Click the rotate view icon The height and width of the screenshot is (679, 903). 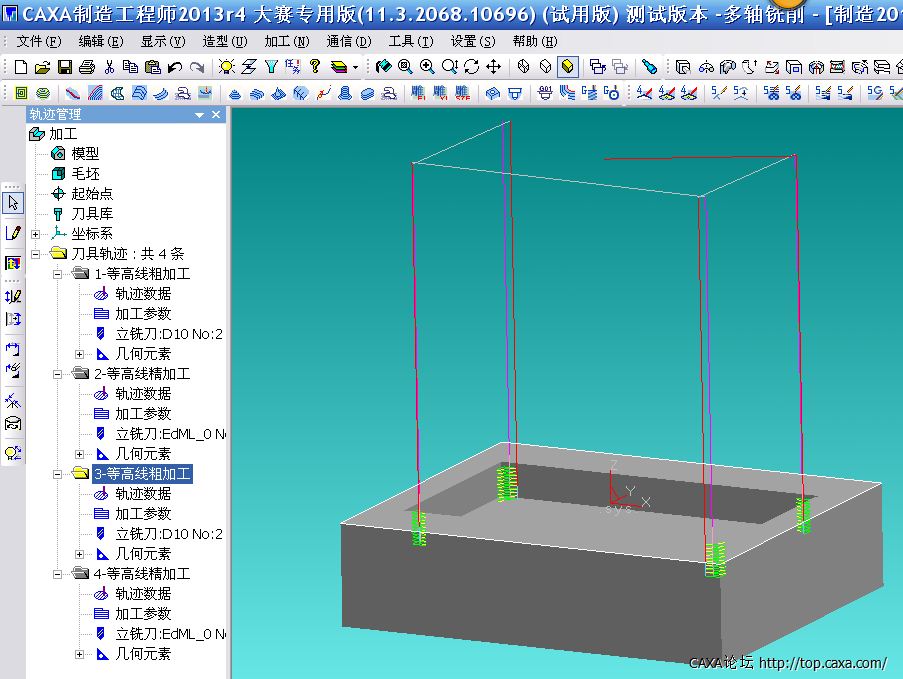coord(471,67)
